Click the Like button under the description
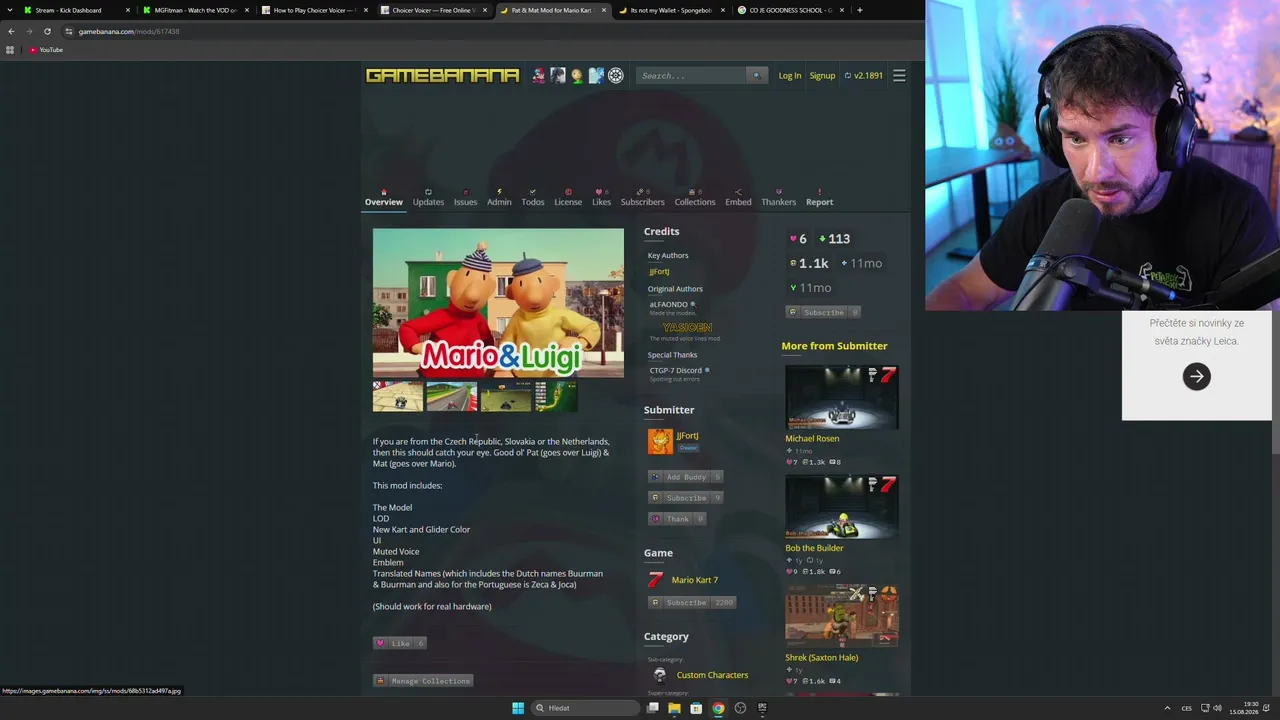This screenshot has width=1280, height=720. click(x=400, y=643)
